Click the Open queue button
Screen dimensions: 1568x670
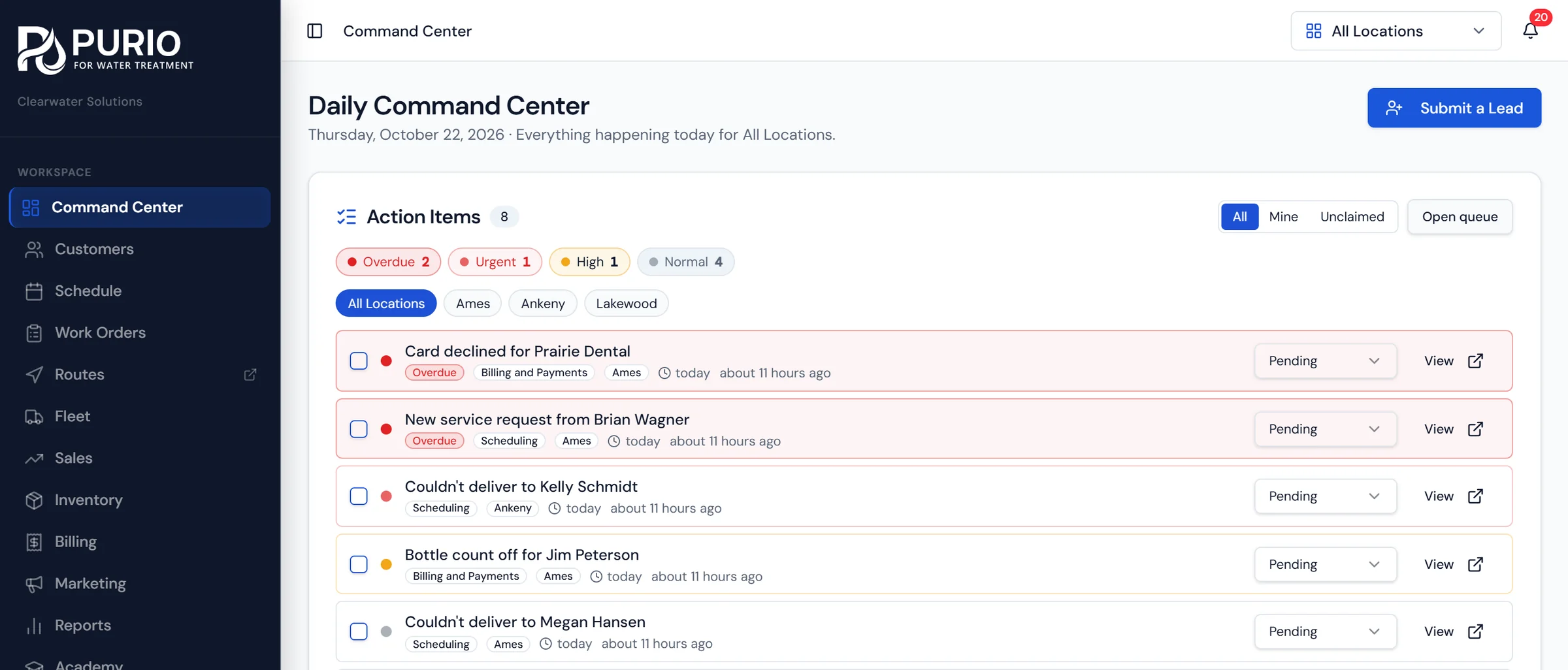(x=1460, y=217)
